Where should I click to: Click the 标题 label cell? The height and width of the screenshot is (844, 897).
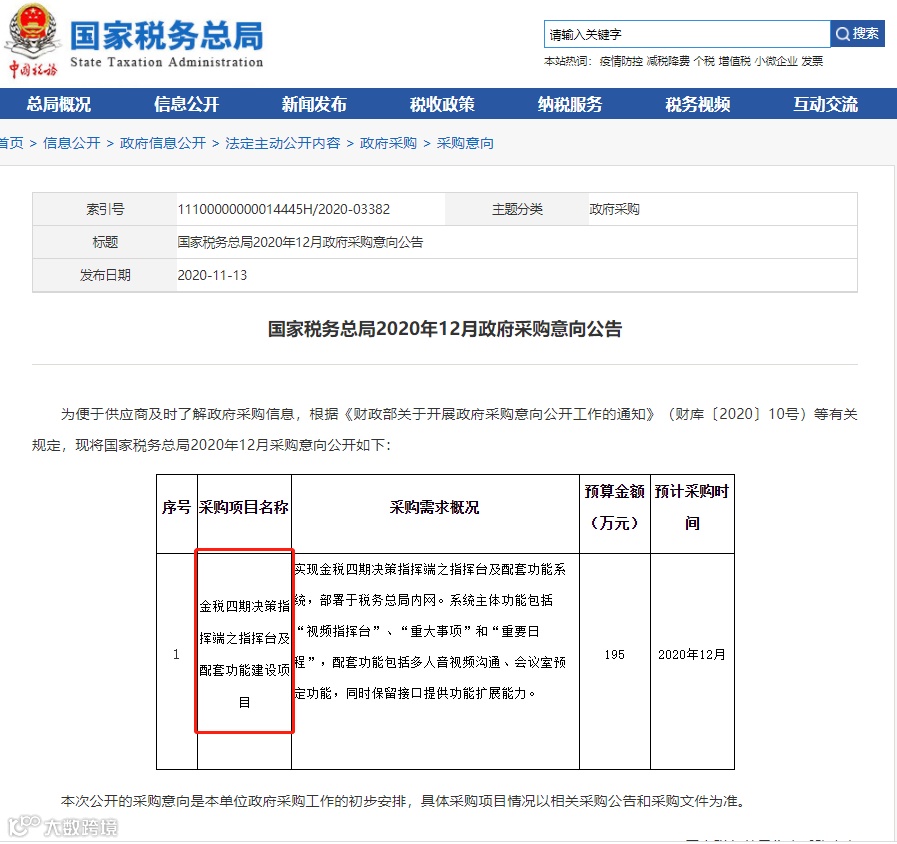pos(105,242)
